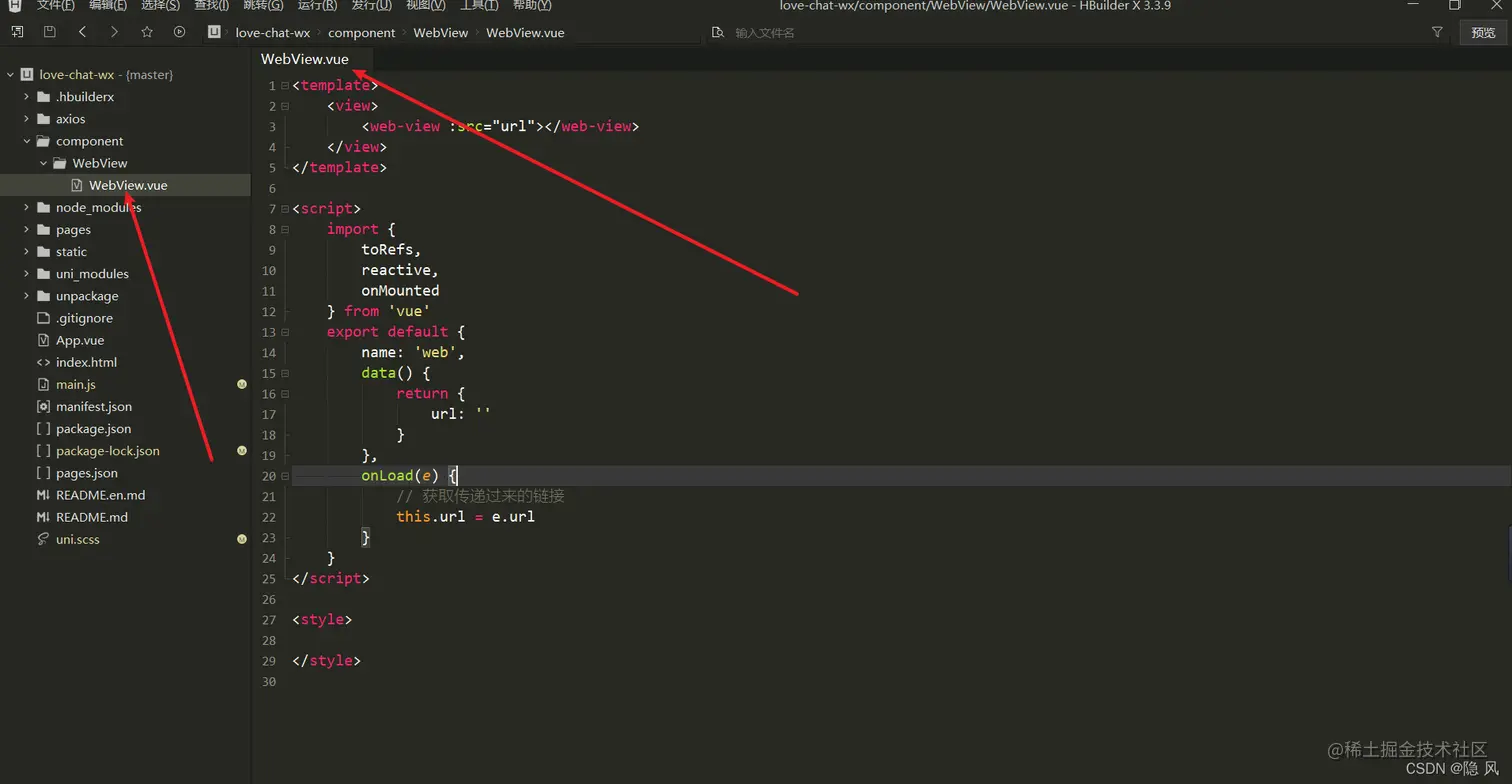Viewport: 1512px width, 784px height.
Task: Click modified marker beside package-lock.json
Action: click(x=242, y=451)
